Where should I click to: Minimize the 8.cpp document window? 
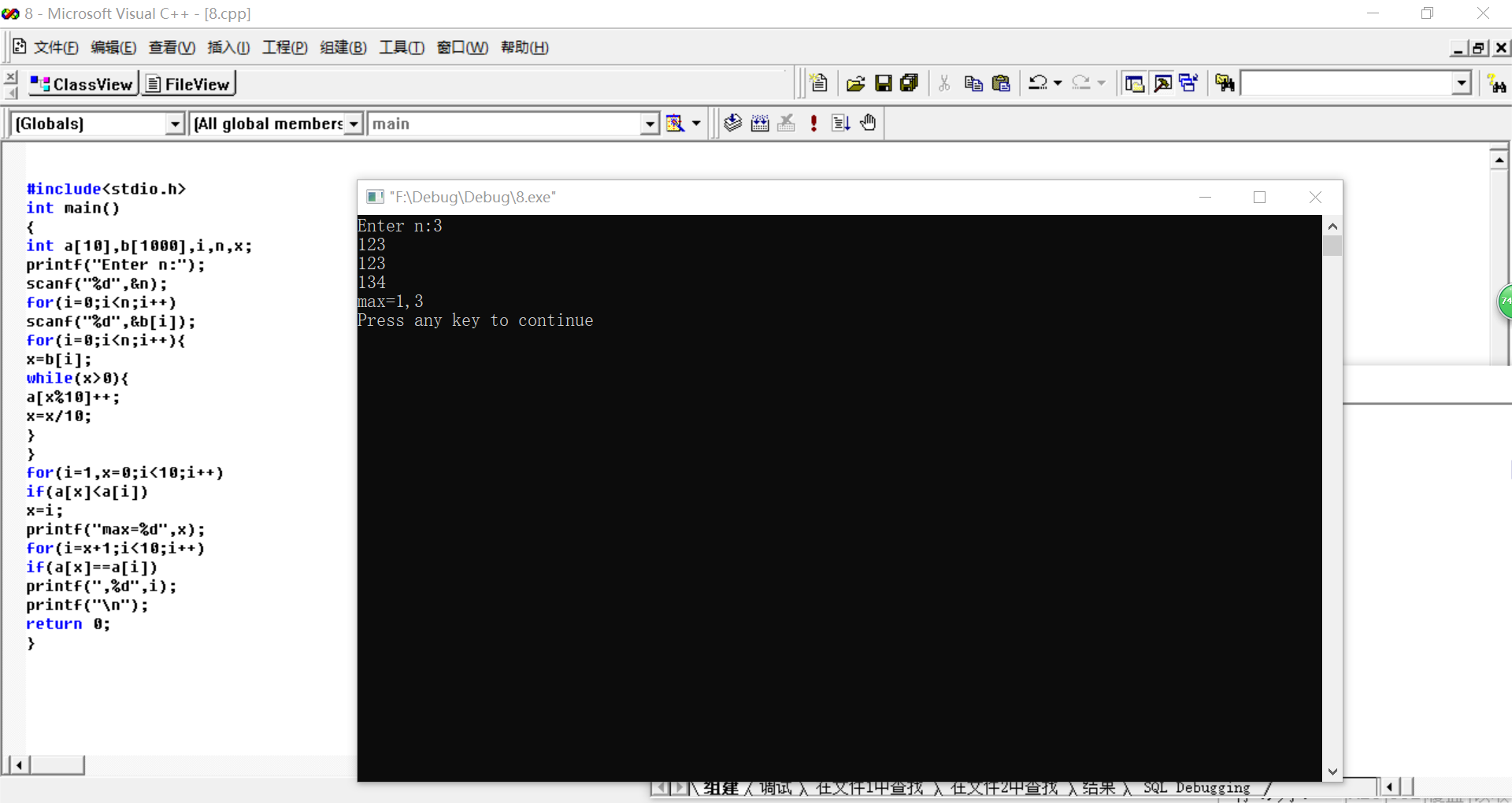(x=1458, y=48)
